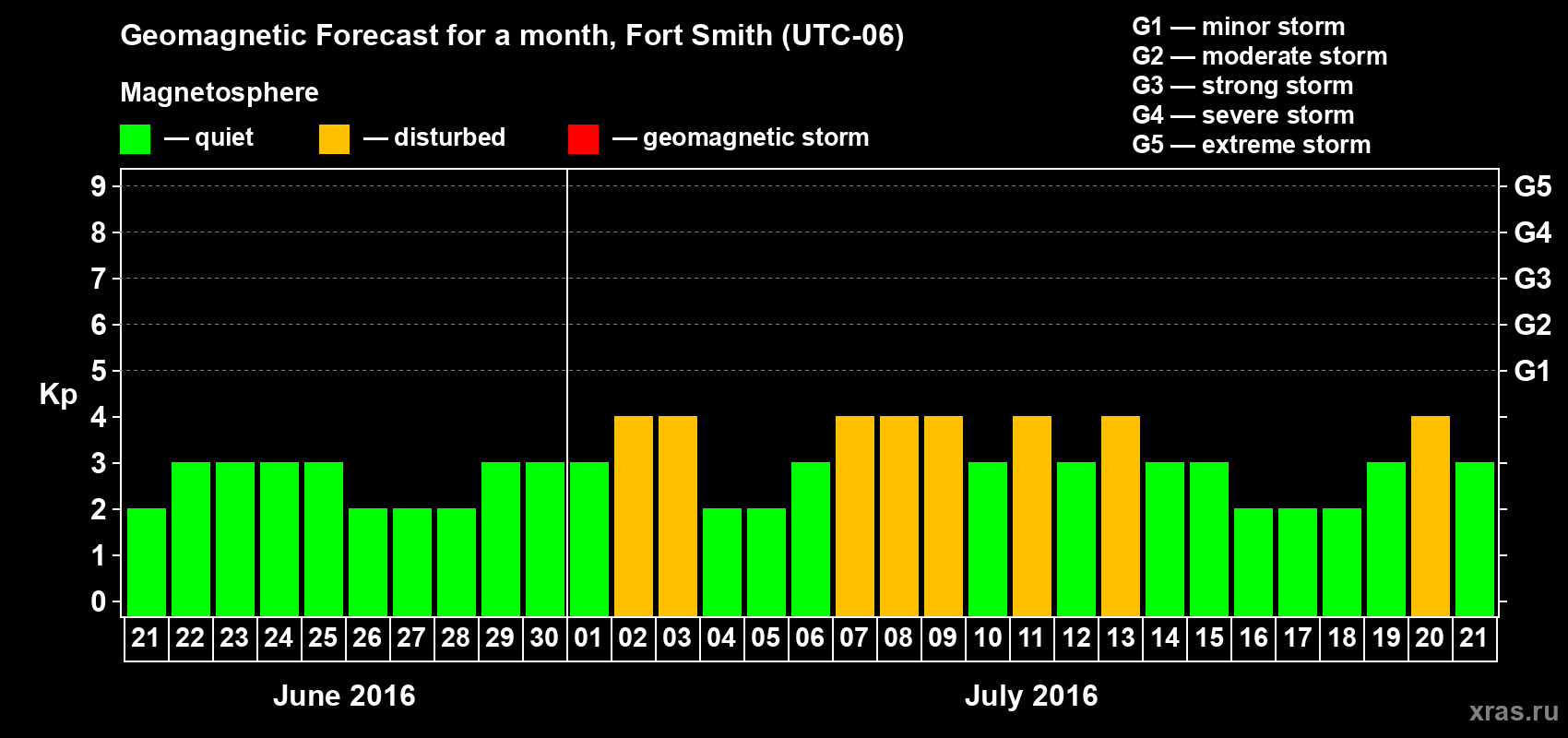The width and height of the screenshot is (1568, 738).
Task: Select the July 09 orange bar
Action: click(x=944, y=516)
